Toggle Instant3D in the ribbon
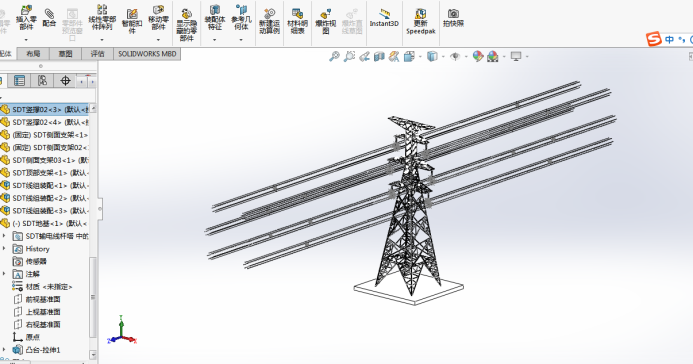 click(x=384, y=18)
